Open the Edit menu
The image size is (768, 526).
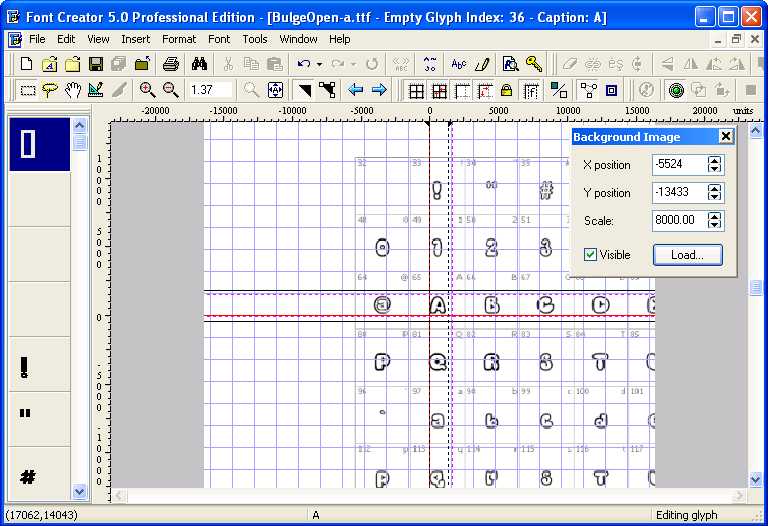pos(66,39)
